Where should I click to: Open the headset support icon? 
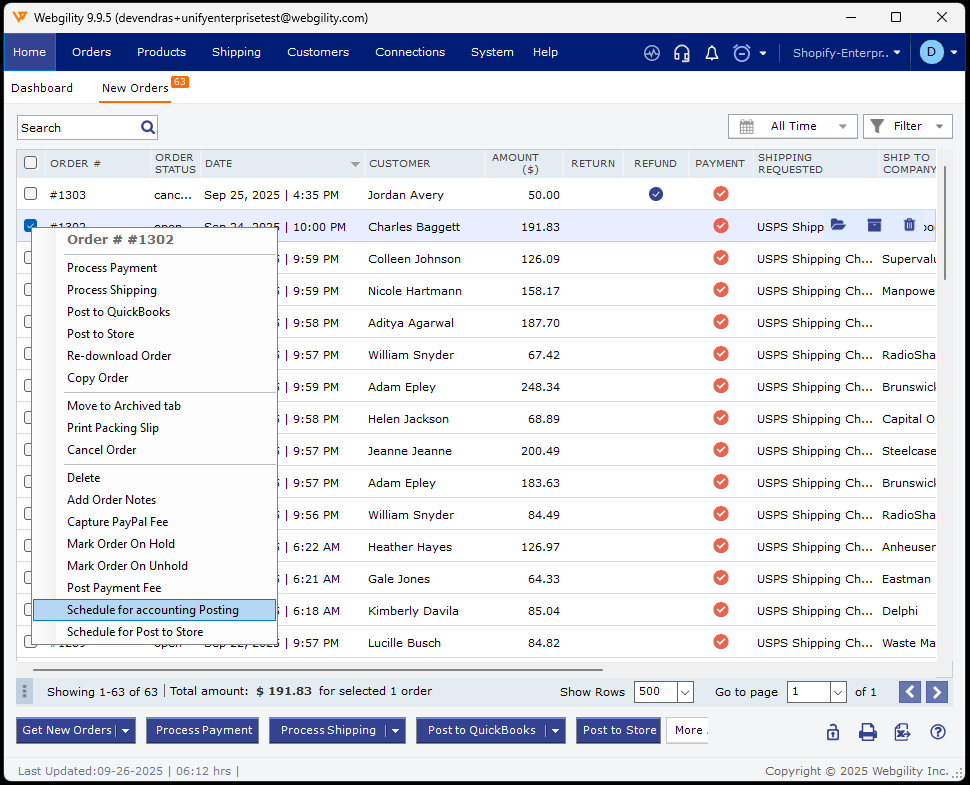click(682, 53)
